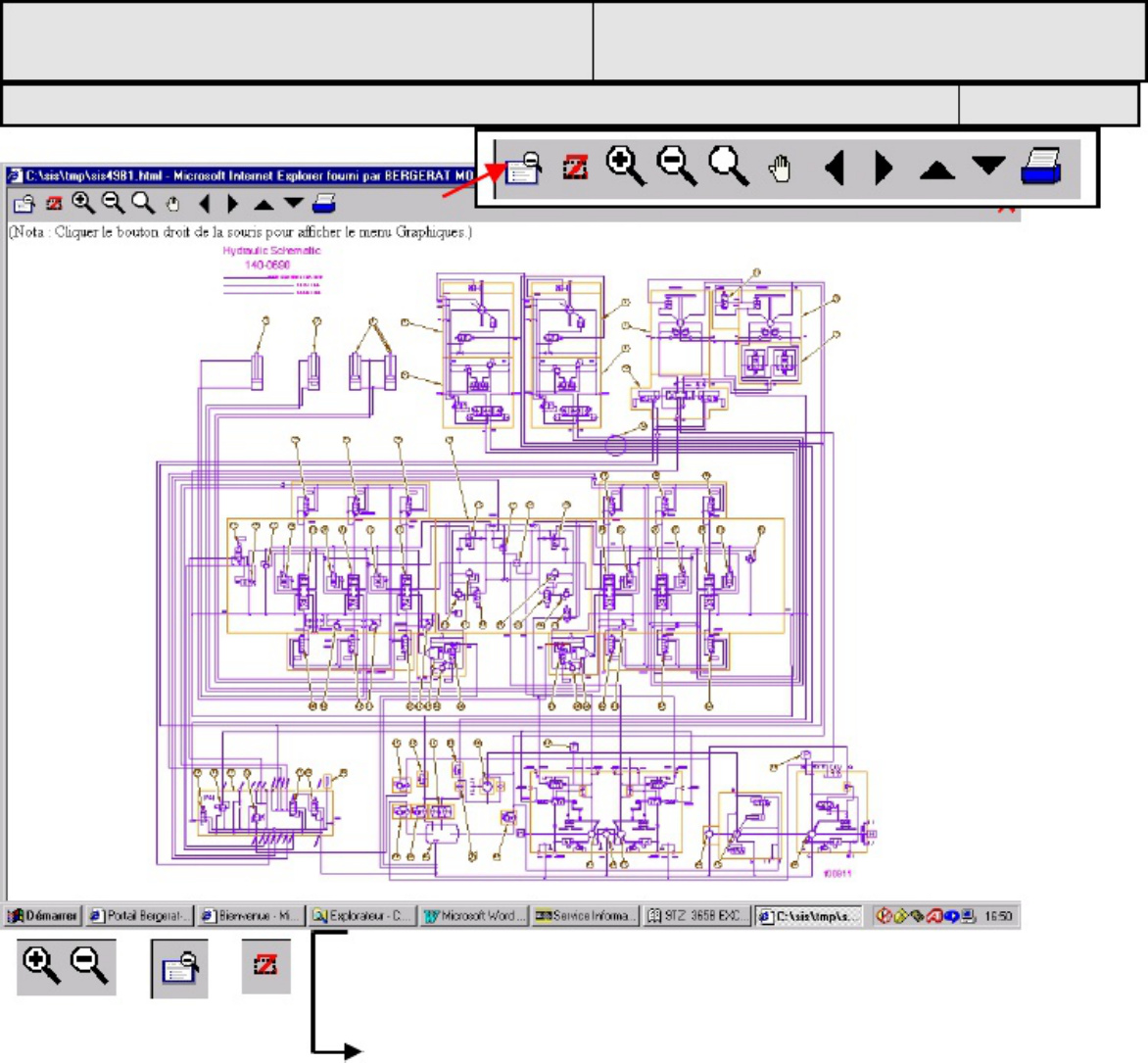This screenshot has width=1148, height=1063.
Task: Click standalone zoom-in magnifier below the taskbar
Action: [42, 965]
